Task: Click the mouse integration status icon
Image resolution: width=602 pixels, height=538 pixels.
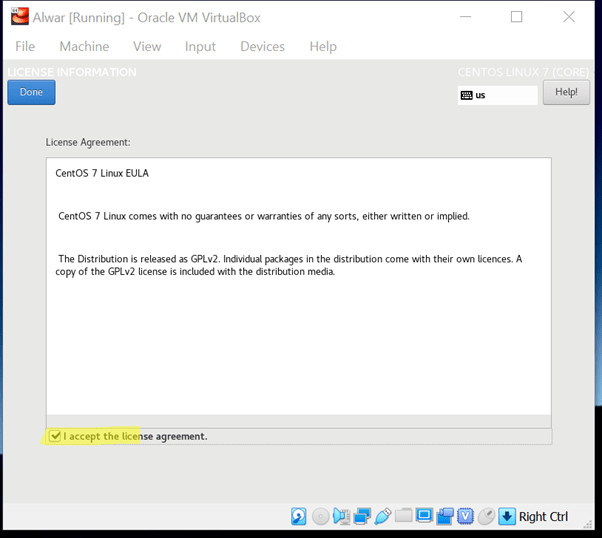Action: click(486, 516)
